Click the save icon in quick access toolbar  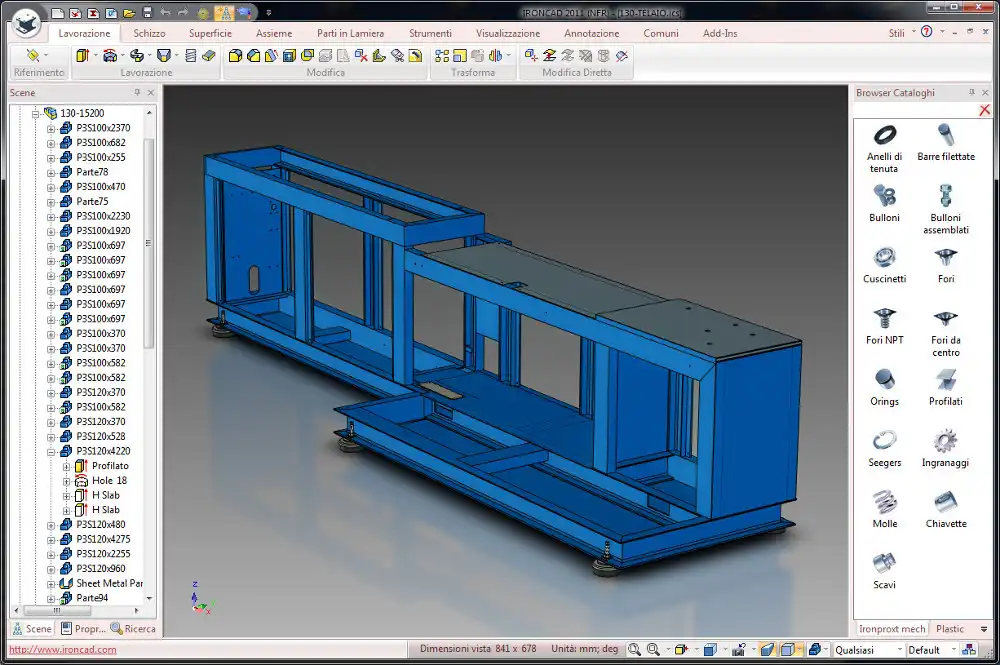147,13
